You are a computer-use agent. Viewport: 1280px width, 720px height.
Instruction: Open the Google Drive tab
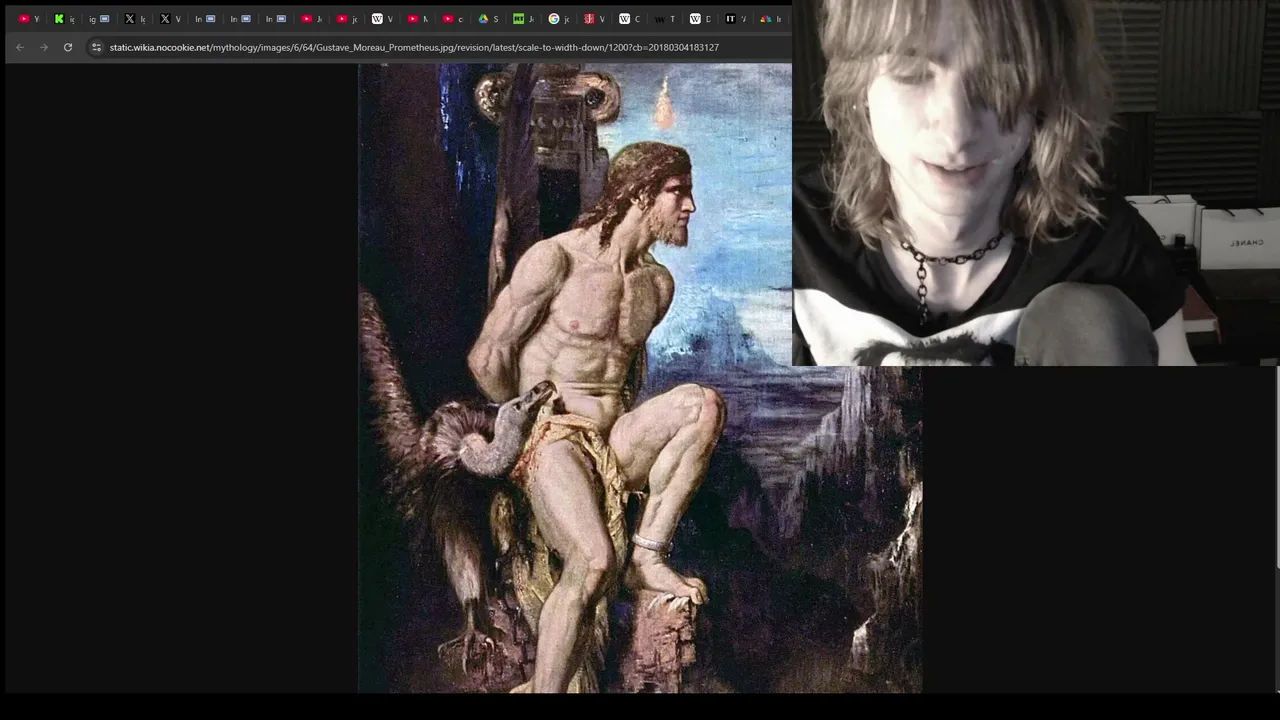click(x=488, y=19)
